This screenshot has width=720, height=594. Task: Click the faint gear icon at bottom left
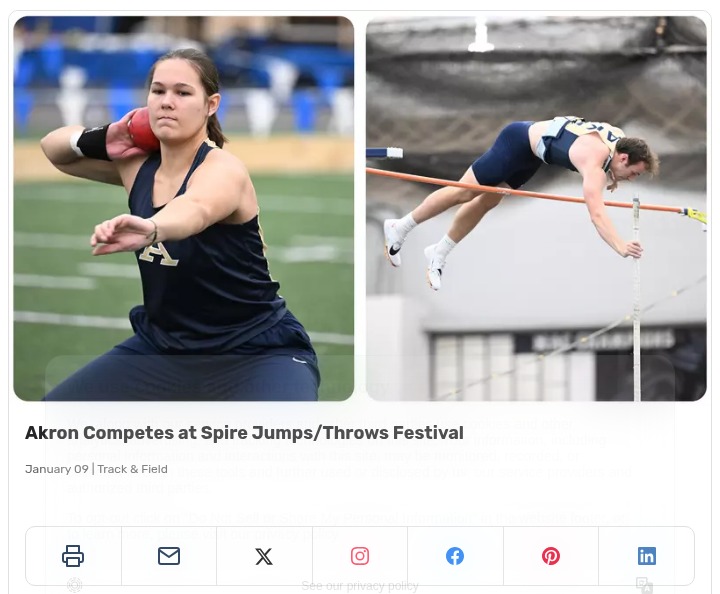75,585
